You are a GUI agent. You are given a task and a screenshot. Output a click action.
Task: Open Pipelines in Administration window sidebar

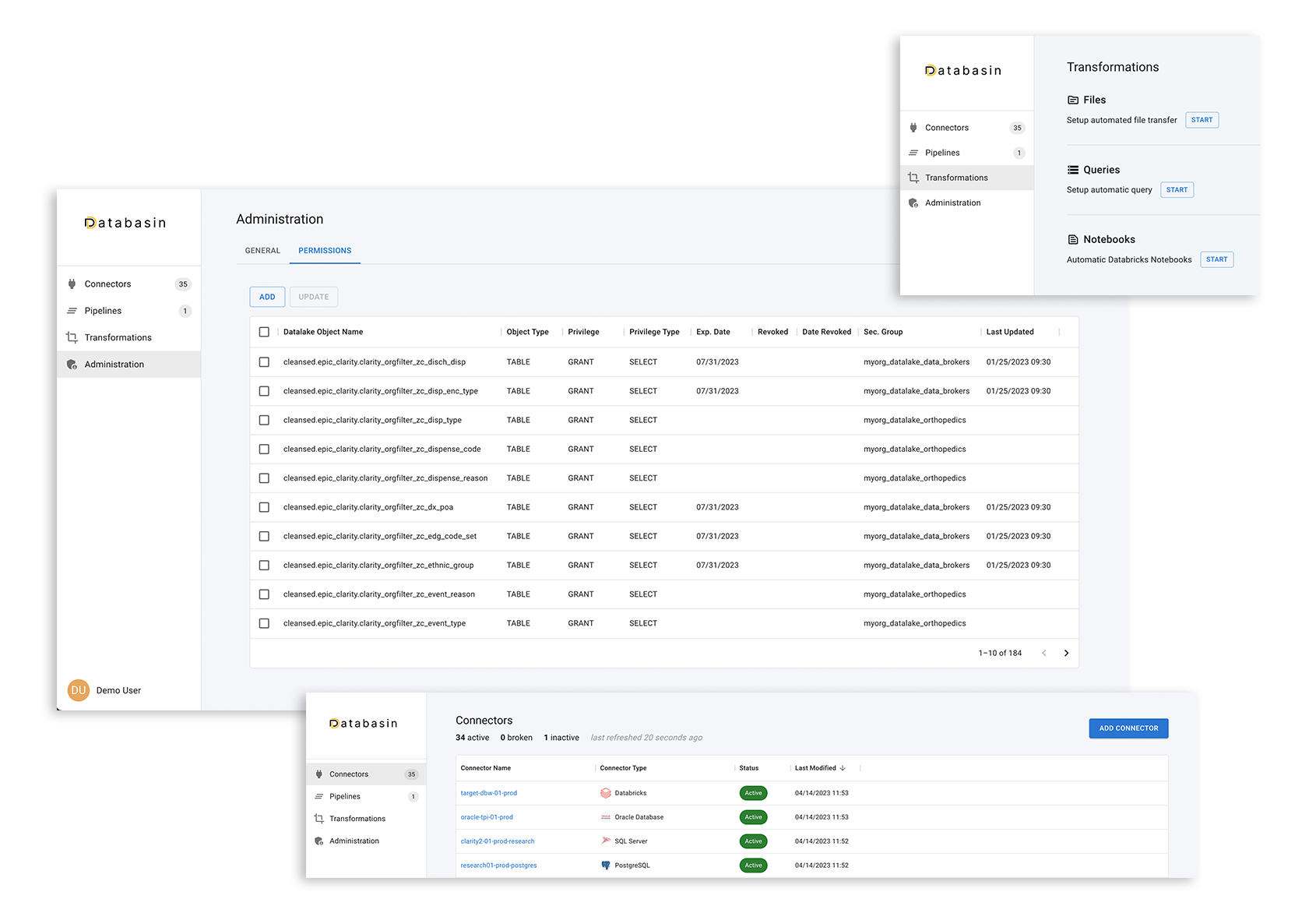(128, 311)
